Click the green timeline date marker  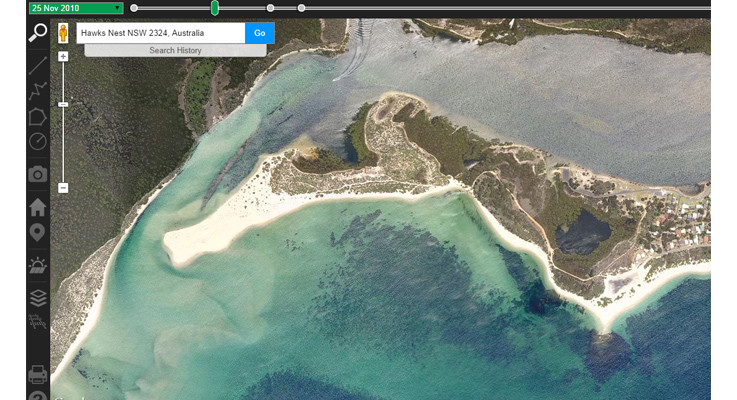(x=214, y=8)
